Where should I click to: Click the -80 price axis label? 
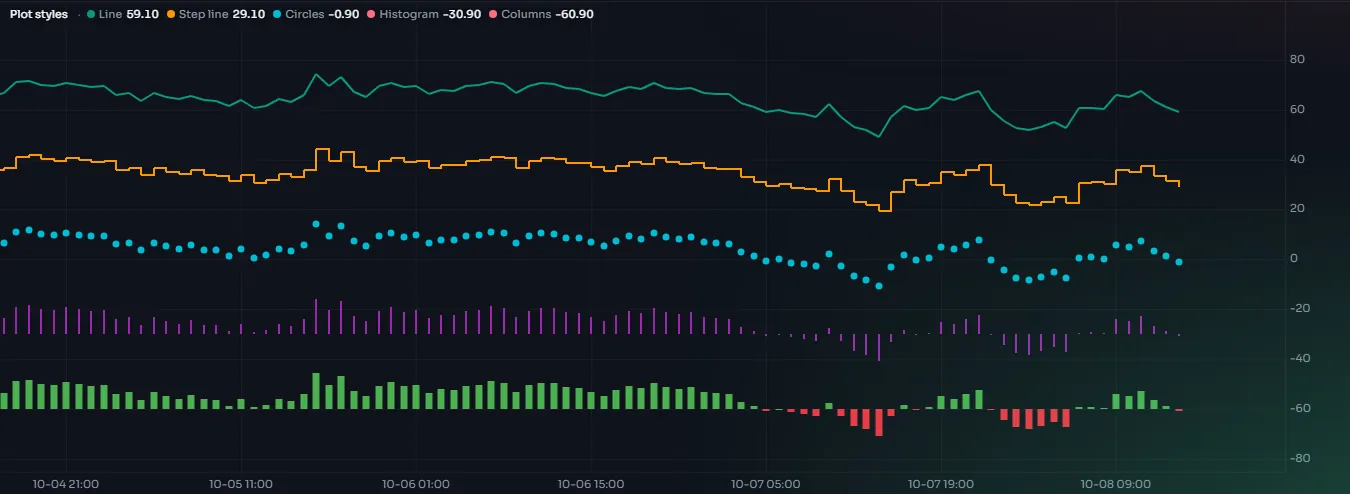(1299, 459)
